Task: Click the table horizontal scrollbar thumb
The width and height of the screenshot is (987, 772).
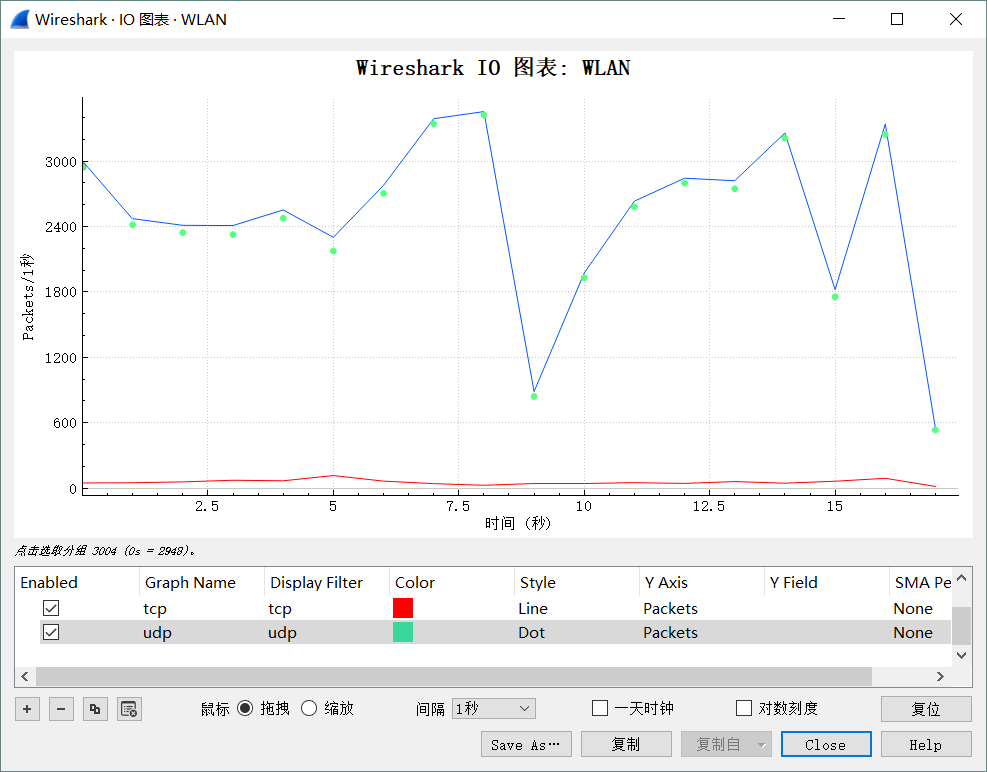Action: pos(454,676)
